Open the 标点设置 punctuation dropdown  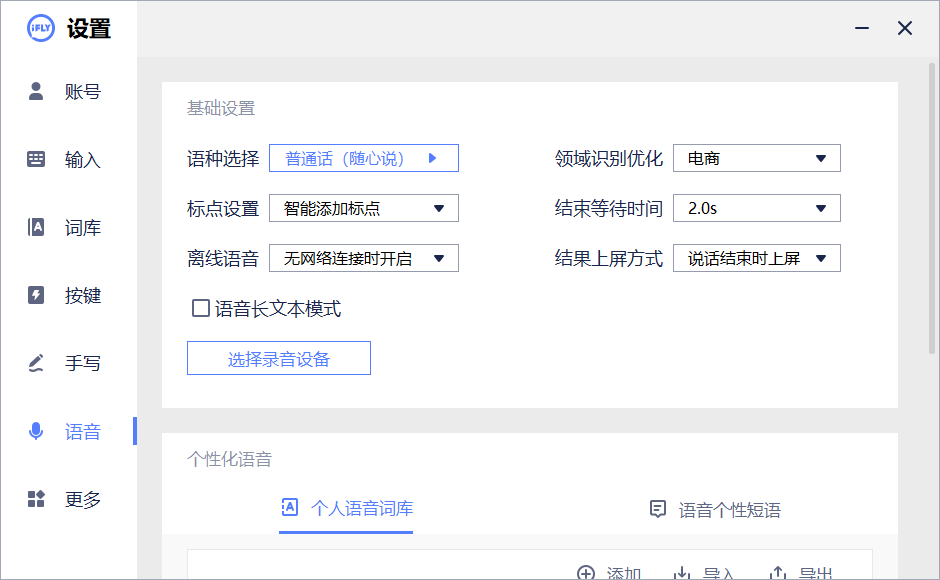tap(364, 208)
